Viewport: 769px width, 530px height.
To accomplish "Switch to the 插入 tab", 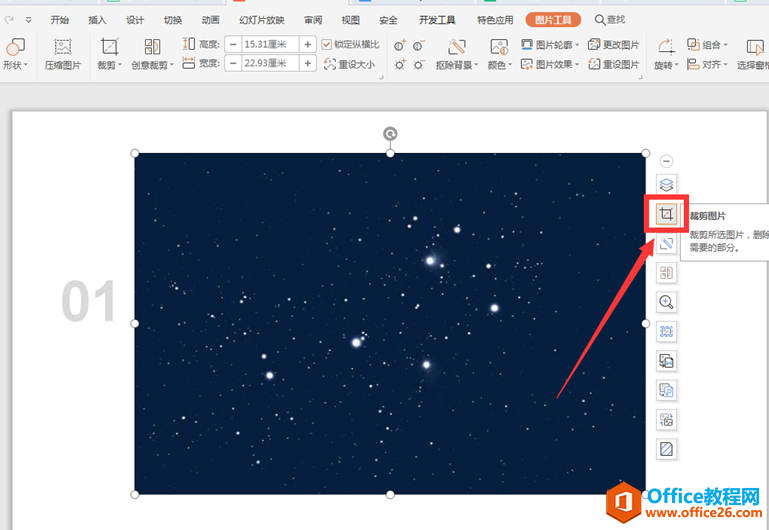I will [97, 20].
